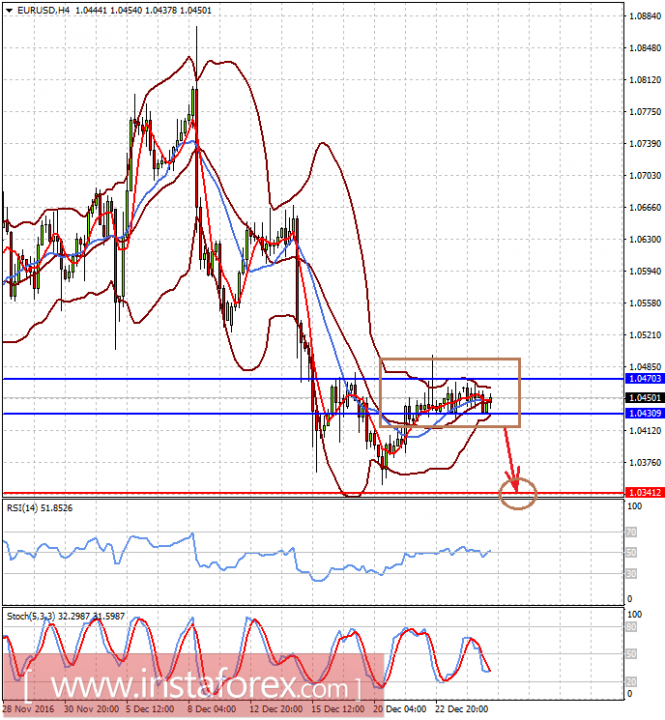Click the 22 Dec 20:00 time axis label
Screen dimensions: 665x720
tap(462, 709)
